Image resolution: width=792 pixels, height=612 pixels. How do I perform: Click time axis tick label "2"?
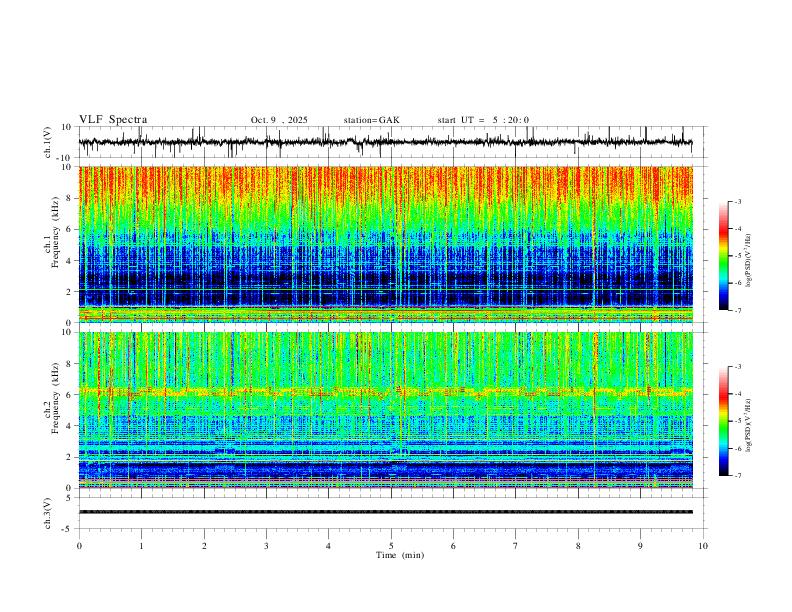click(x=204, y=546)
